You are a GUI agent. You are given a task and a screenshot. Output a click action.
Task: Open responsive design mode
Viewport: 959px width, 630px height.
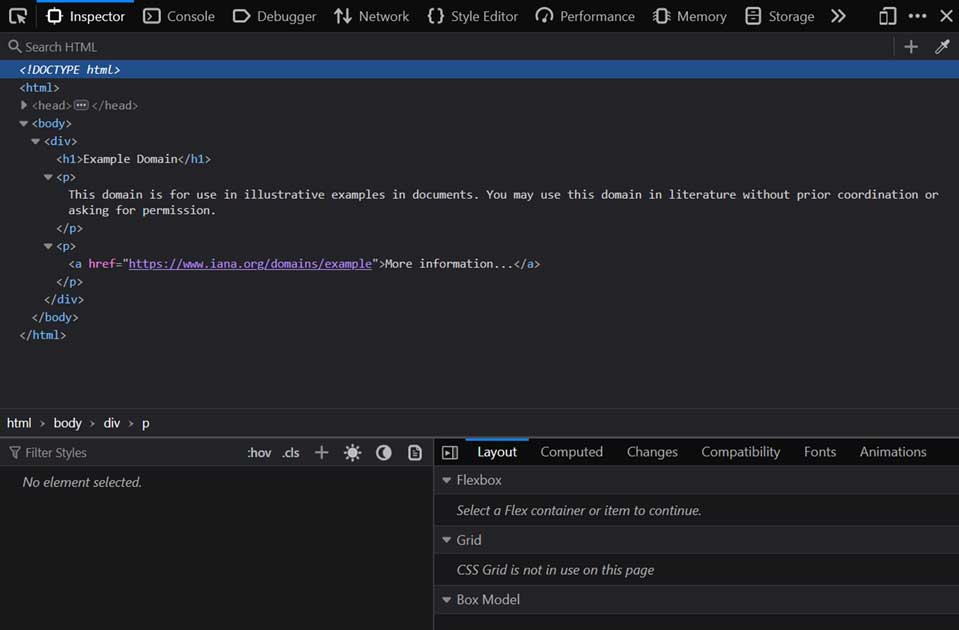pyautogui.click(x=887, y=16)
